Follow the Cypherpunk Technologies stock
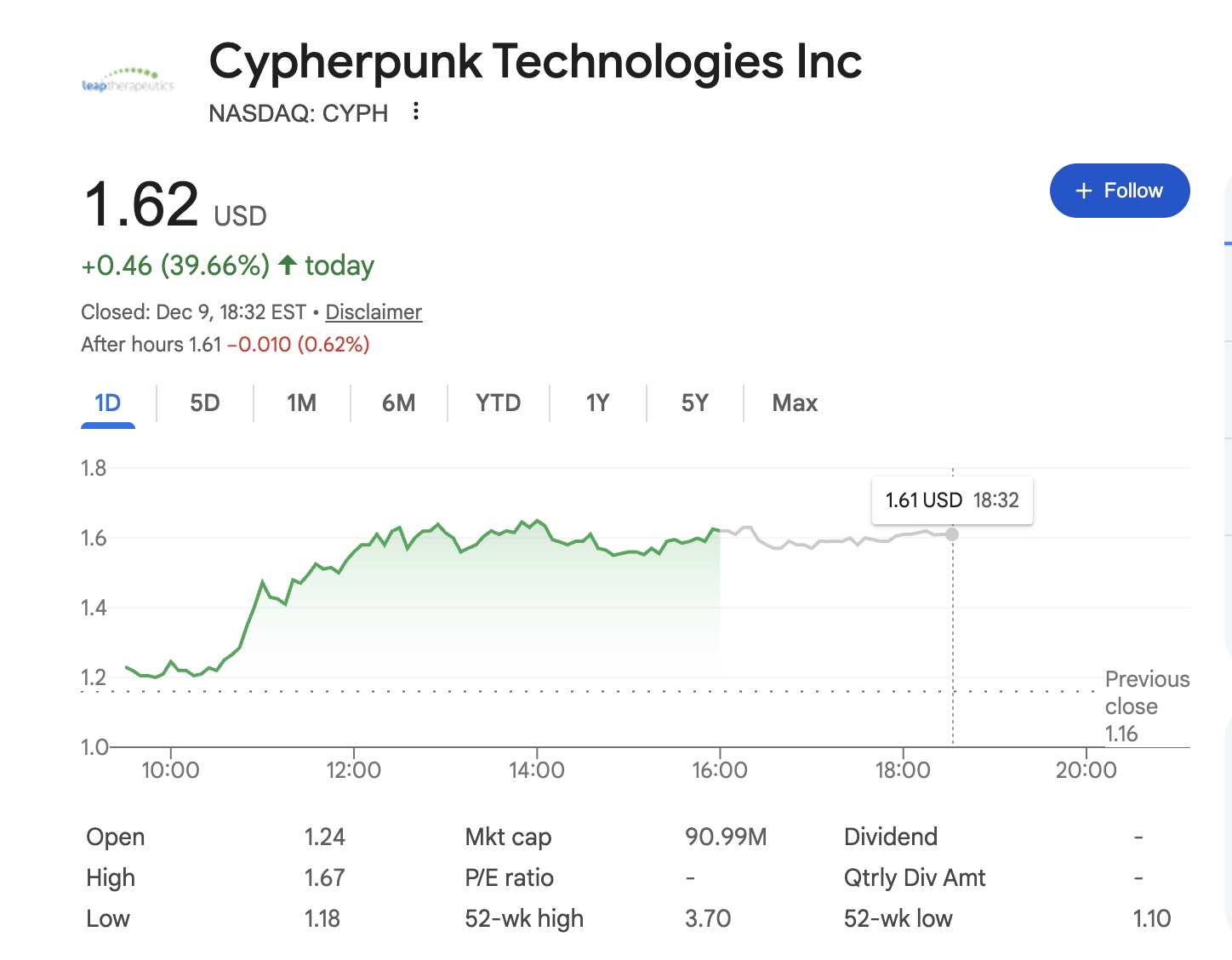This screenshot has width=1232, height=960. (1120, 191)
